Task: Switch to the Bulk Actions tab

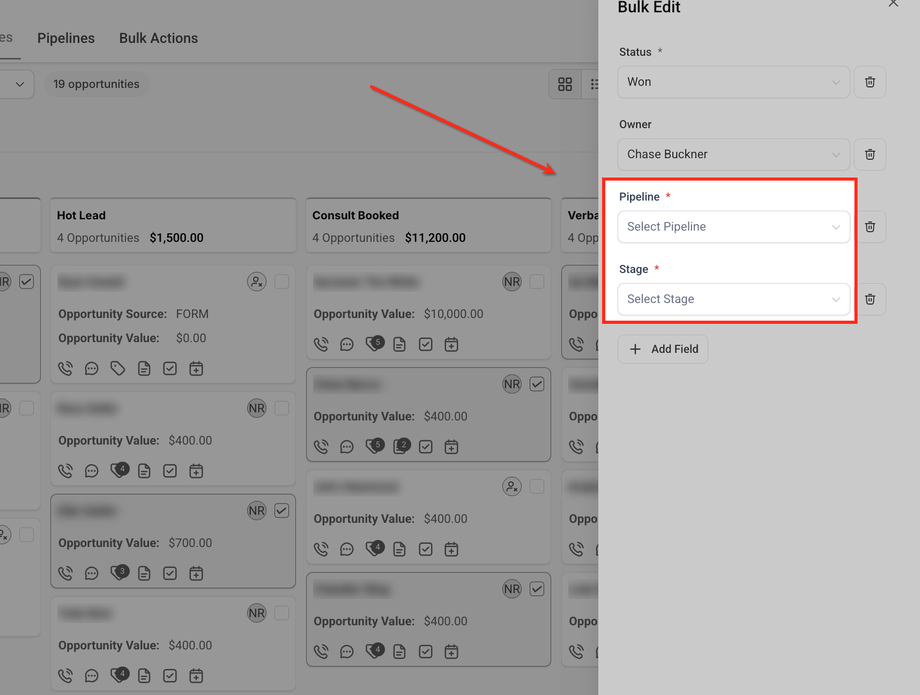Action: (158, 38)
